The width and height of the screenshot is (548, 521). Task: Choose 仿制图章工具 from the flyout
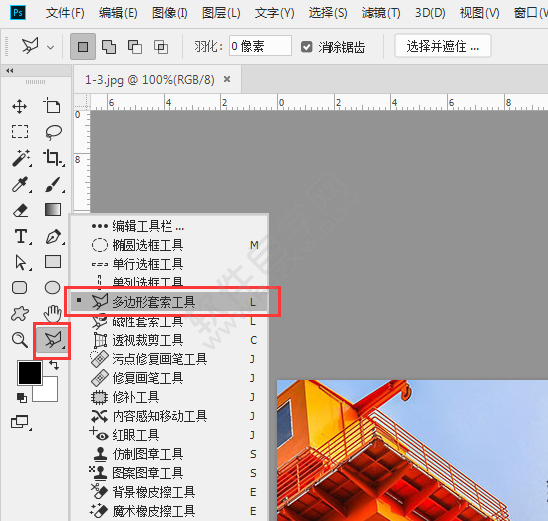(x=169, y=454)
